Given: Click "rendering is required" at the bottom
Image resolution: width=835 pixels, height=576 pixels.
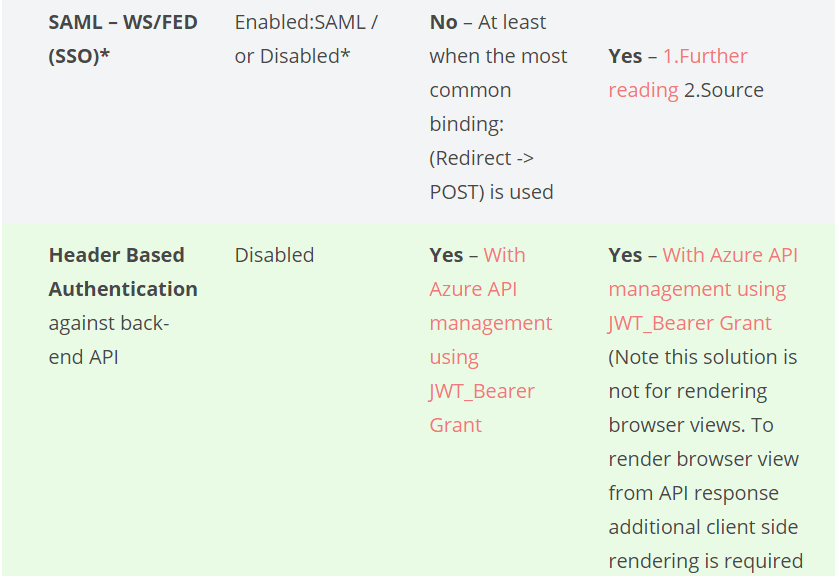Looking at the screenshot, I should [x=705, y=561].
